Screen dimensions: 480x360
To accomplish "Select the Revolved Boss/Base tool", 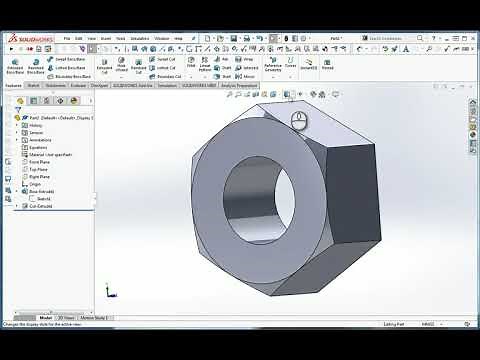I will coord(36,66).
